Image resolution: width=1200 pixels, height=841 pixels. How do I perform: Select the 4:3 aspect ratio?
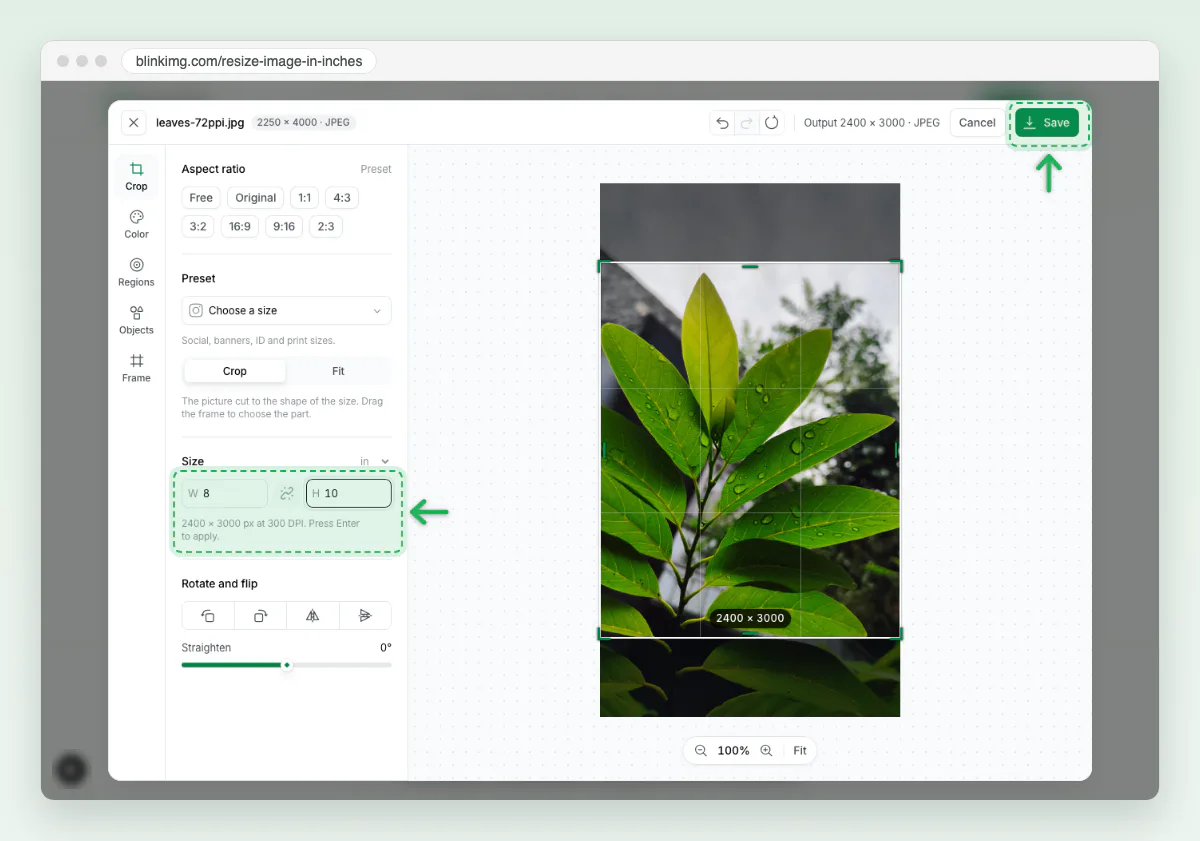click(342, 198)
